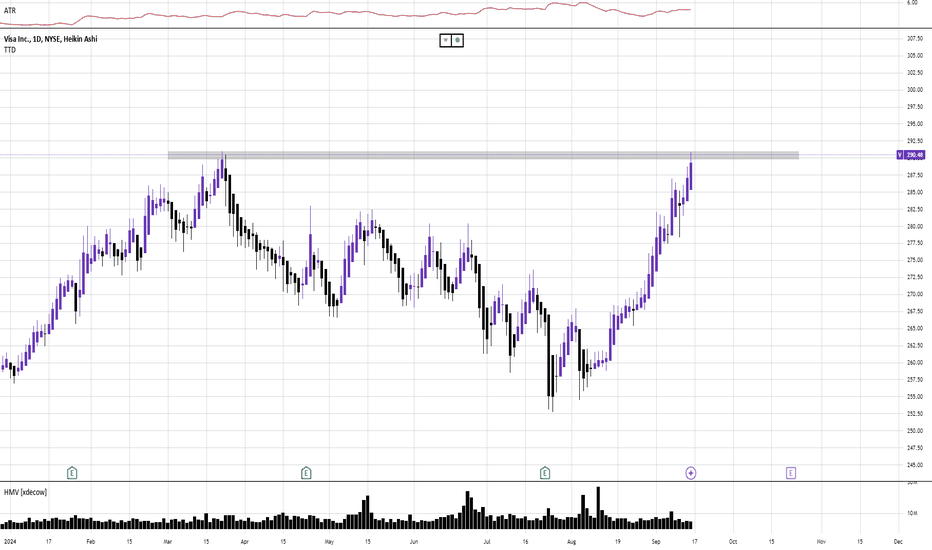The image size is (932, 550).
Task: Click the Dec label on time axis
Action: [x=898, y=542]
